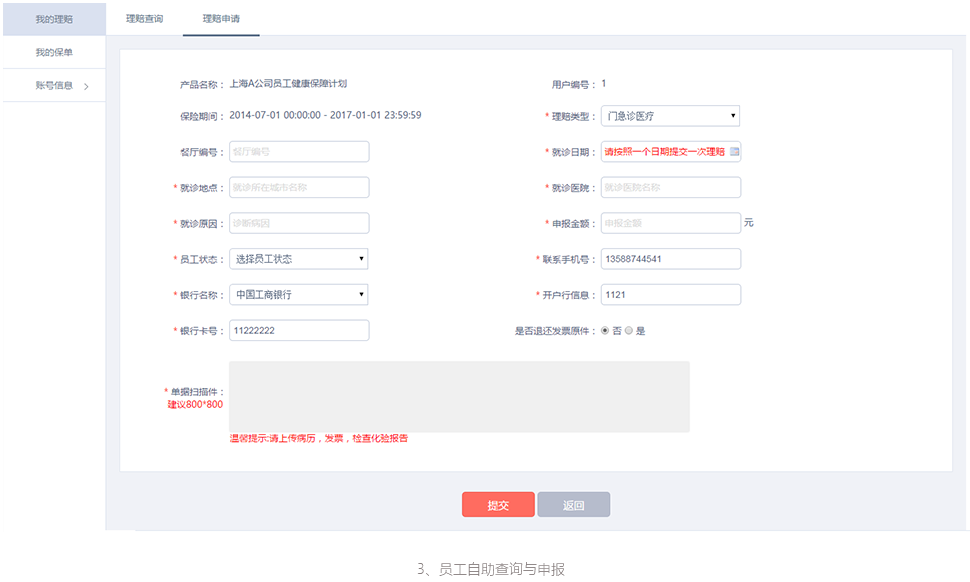Image resolution: width=970 pixels, height=582 pixels.
Task: Click the gray 返回 button
Action: (x=573, y=505)
